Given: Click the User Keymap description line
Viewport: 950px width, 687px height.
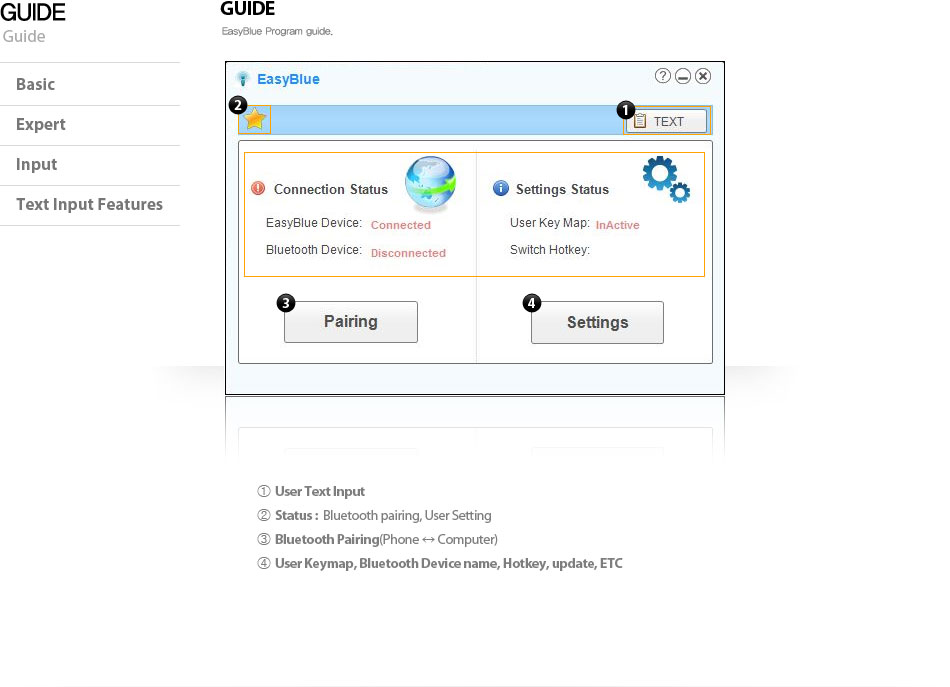Looking at the screenshot, I should click(x=440, y=563).
